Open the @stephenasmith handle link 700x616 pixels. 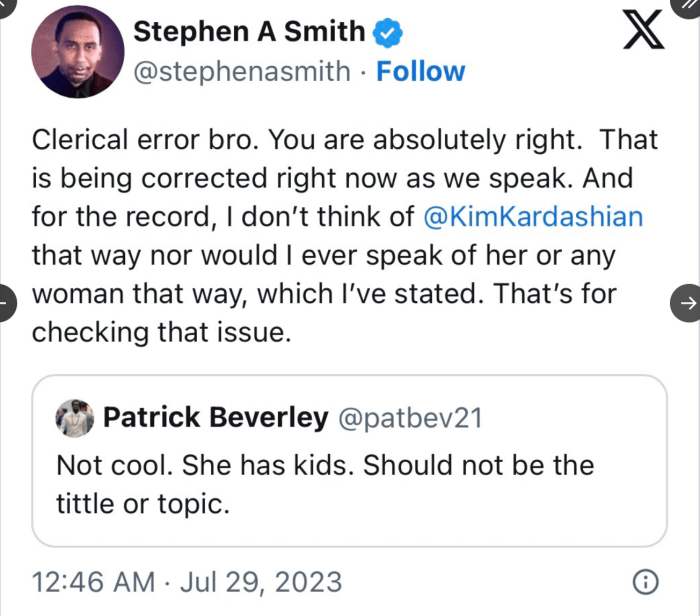pos(242,72)
